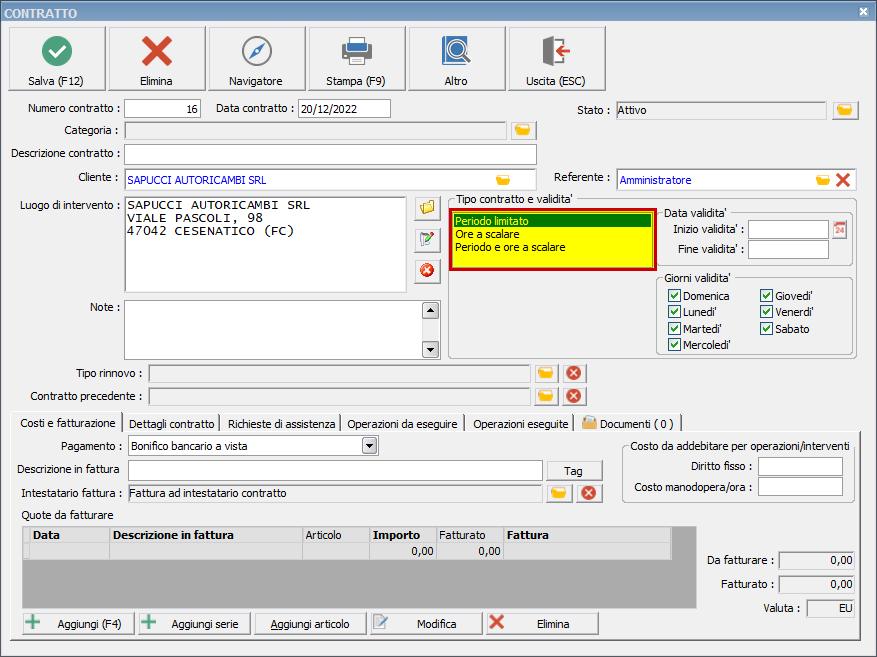The image size is (877, 657).
Task: Close the CONTRATTO window
Action: click(864, 12)
